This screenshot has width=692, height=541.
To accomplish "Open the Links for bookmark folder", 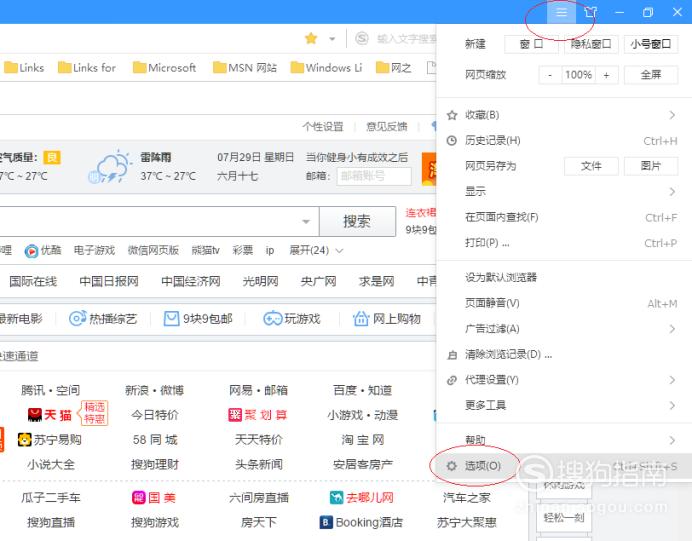I will tap(87, 68).
